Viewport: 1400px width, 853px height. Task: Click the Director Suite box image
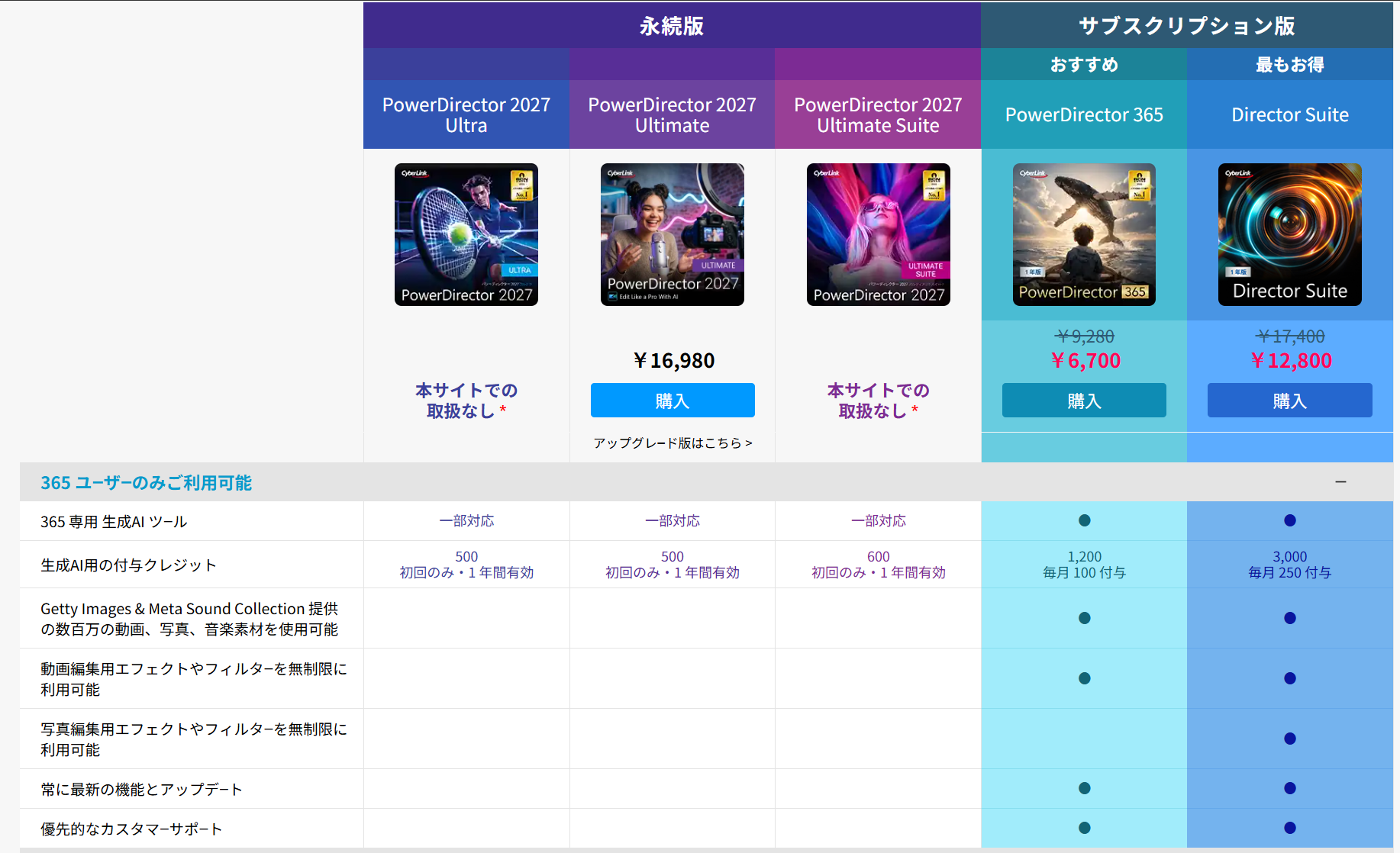(1289, 234)
